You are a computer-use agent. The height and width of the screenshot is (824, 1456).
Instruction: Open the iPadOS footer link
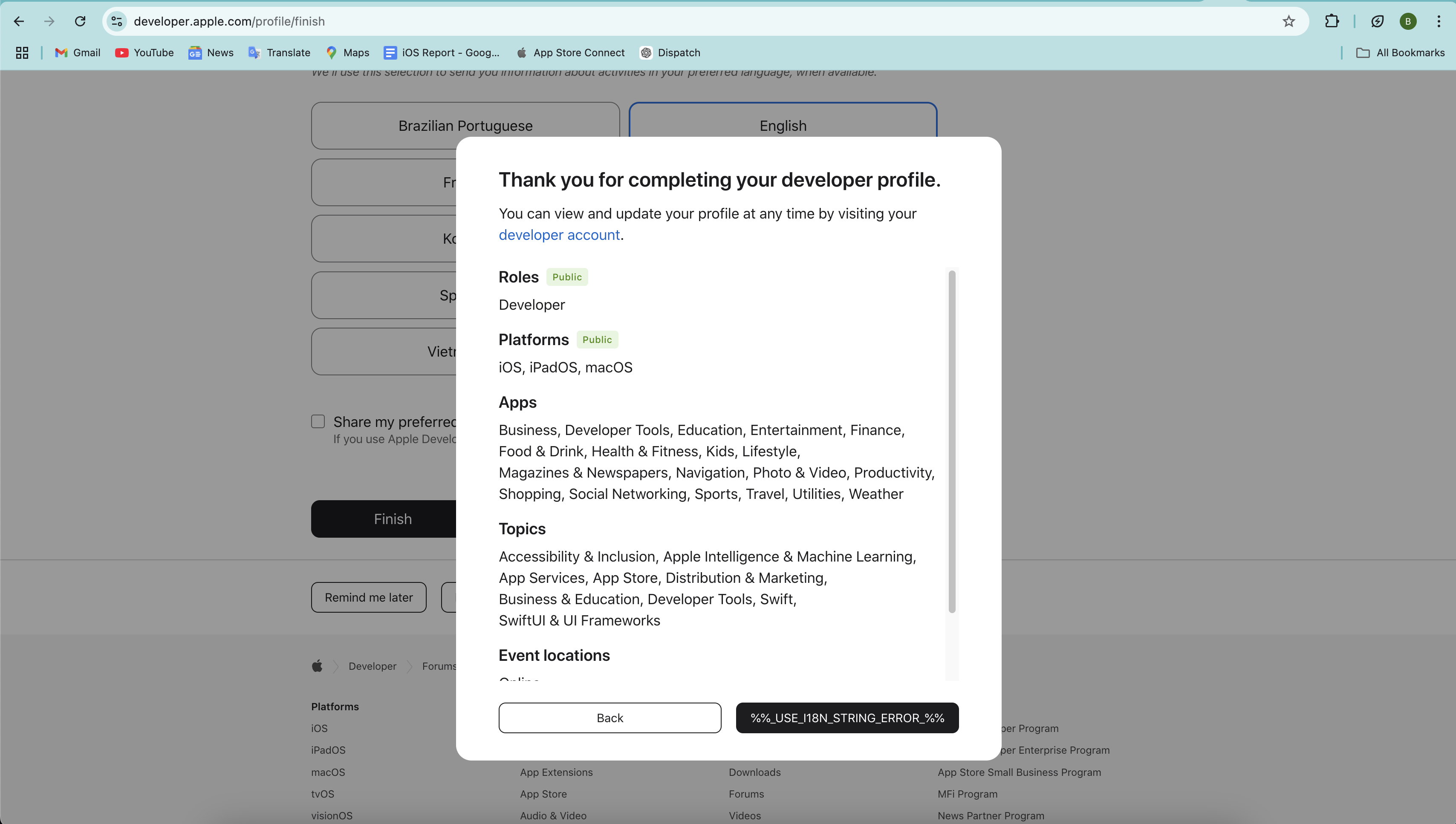pos(328,750)
